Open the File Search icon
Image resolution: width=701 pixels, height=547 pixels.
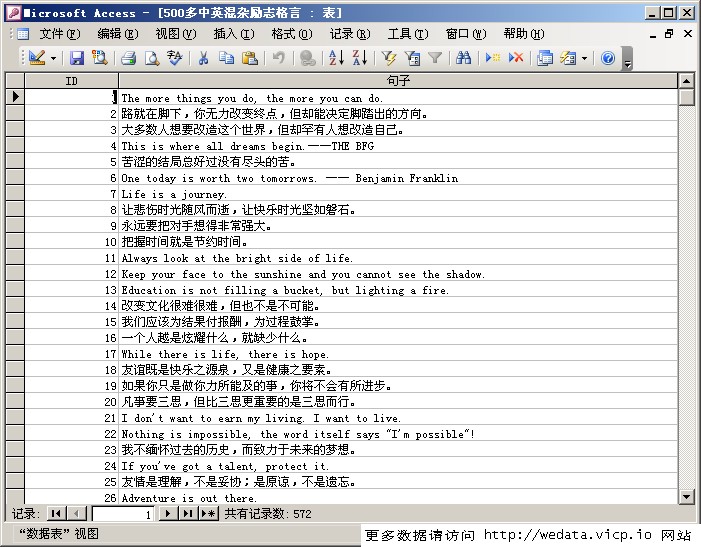click(x=99, y=58)
